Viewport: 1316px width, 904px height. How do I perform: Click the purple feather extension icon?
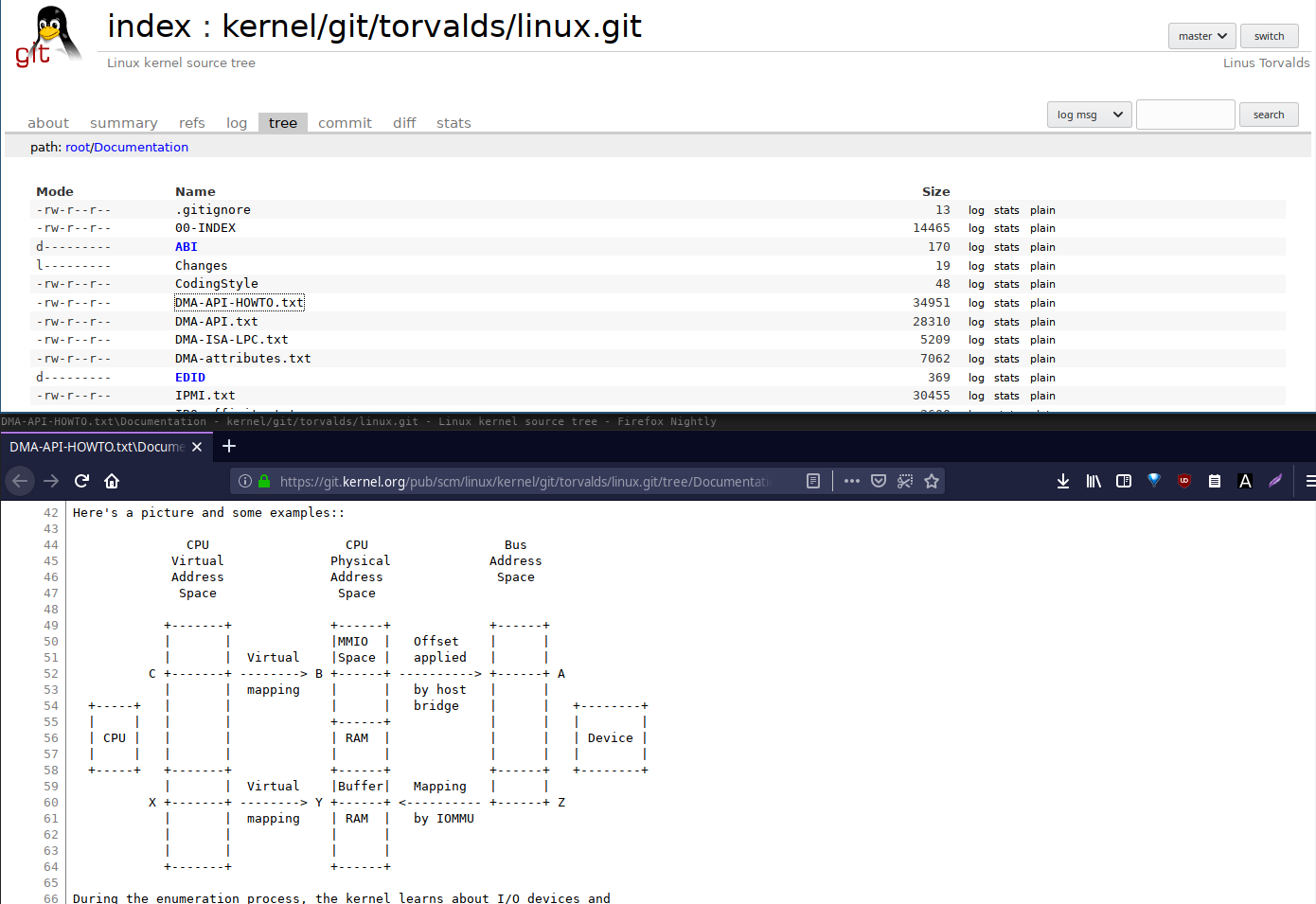tap(1275, 481)
